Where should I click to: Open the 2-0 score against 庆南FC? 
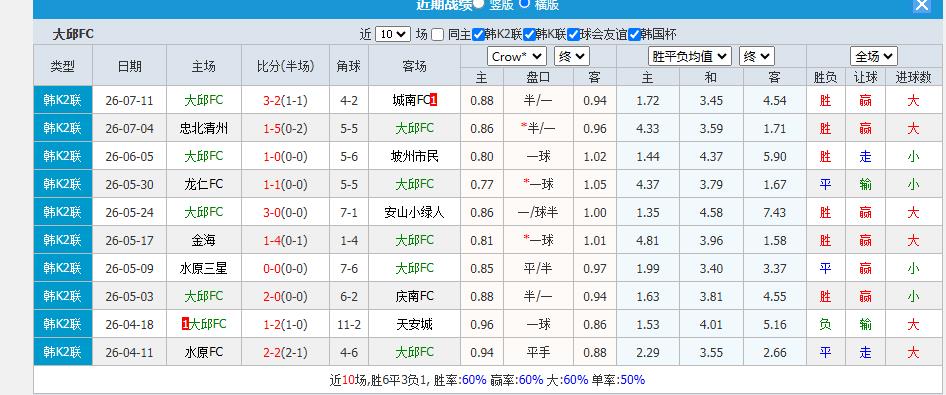(x=273, y=297)
